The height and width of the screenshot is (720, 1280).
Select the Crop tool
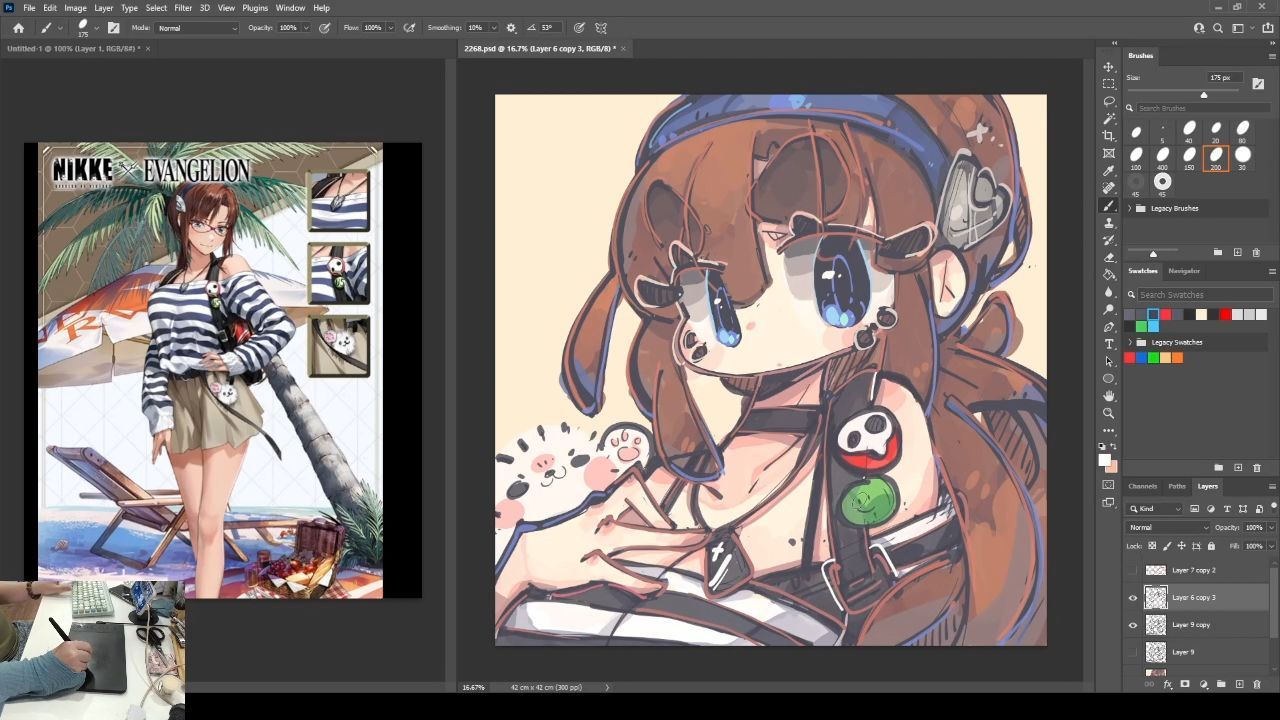[x=1108, y=136]
